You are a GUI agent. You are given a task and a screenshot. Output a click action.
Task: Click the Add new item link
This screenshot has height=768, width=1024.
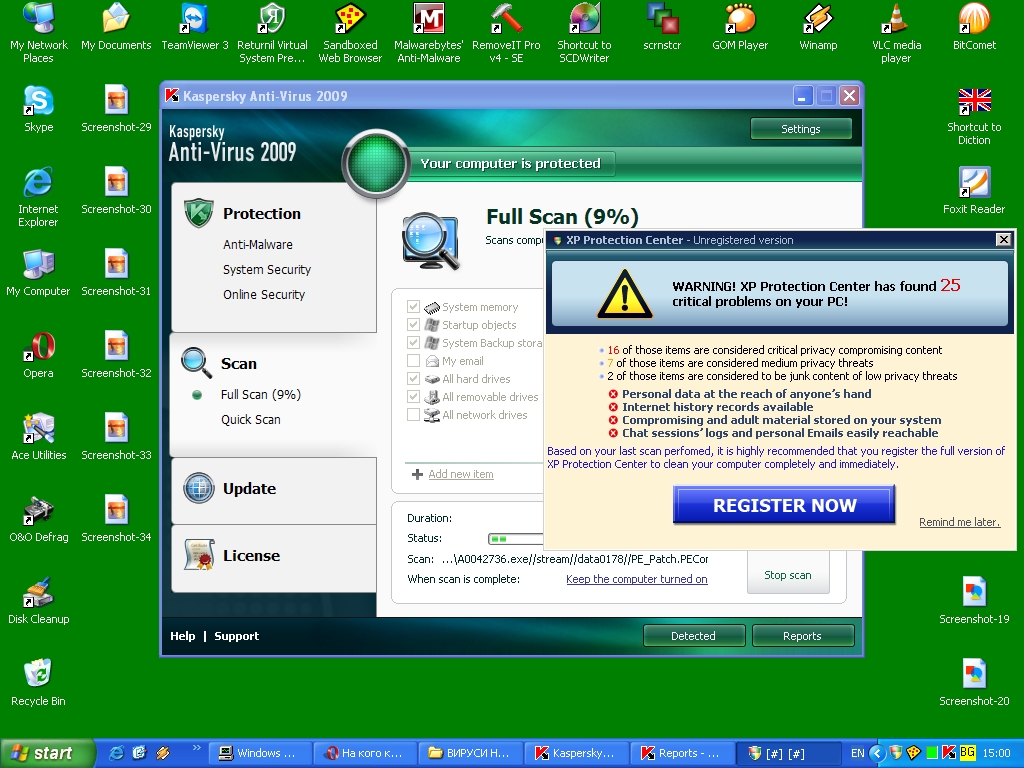(x=460, y=474)
